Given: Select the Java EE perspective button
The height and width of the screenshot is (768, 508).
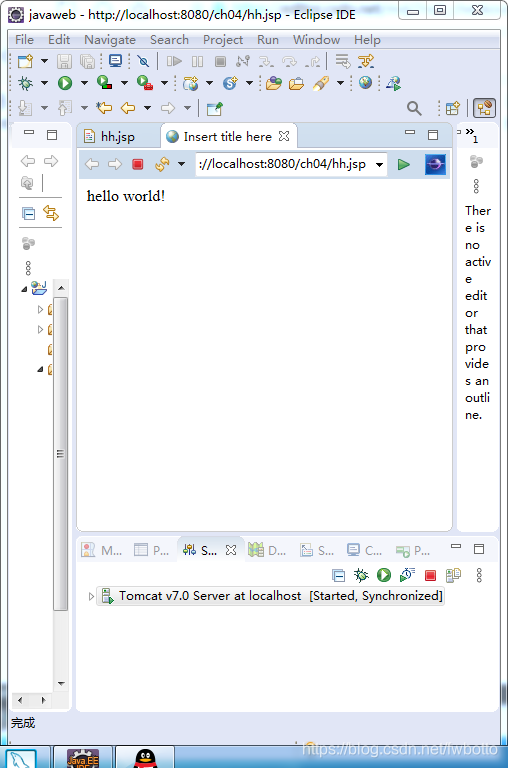Looking at the screenshot, I should 484,108.
